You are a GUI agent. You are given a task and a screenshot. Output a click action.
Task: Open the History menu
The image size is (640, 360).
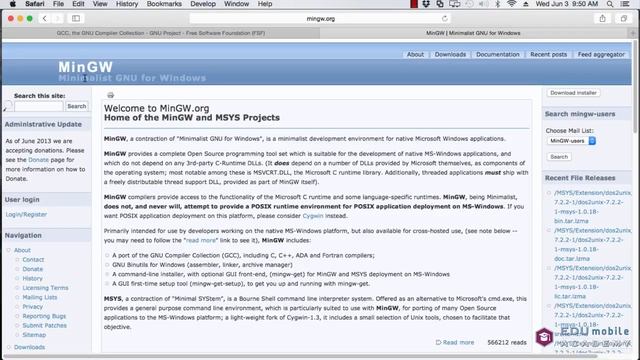(127, 4)
